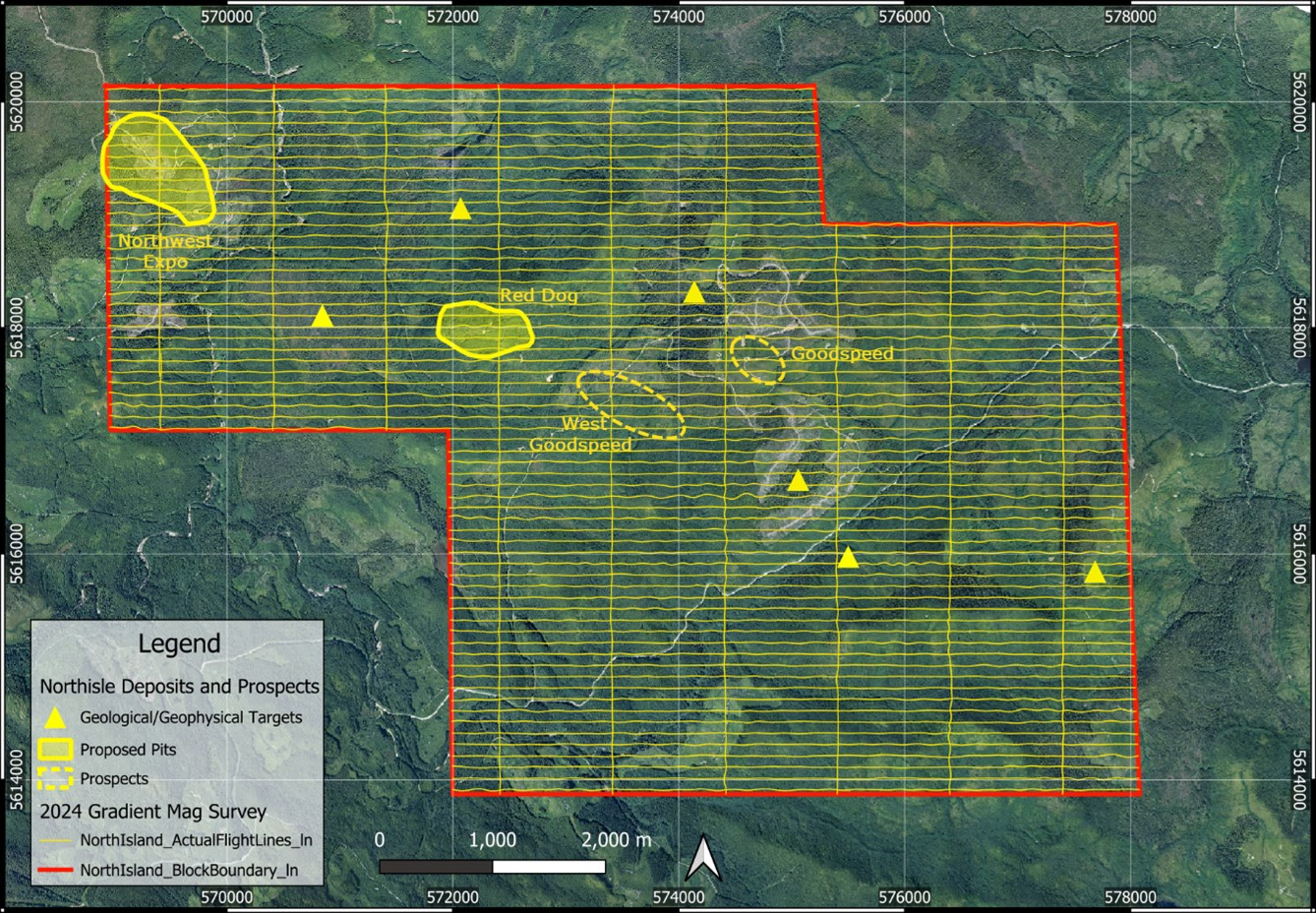The image size is (1316, 913).
Task: Select the West Goodspeed dashed prospect ellipse
Action: [630, 404]
